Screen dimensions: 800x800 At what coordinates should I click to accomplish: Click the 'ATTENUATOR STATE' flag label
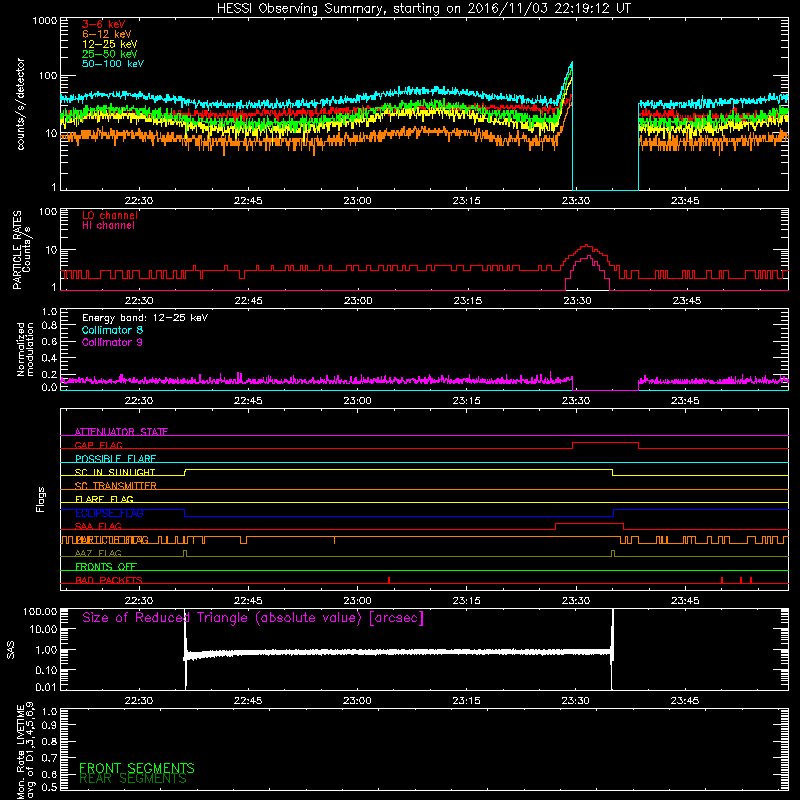coord(121,432)
